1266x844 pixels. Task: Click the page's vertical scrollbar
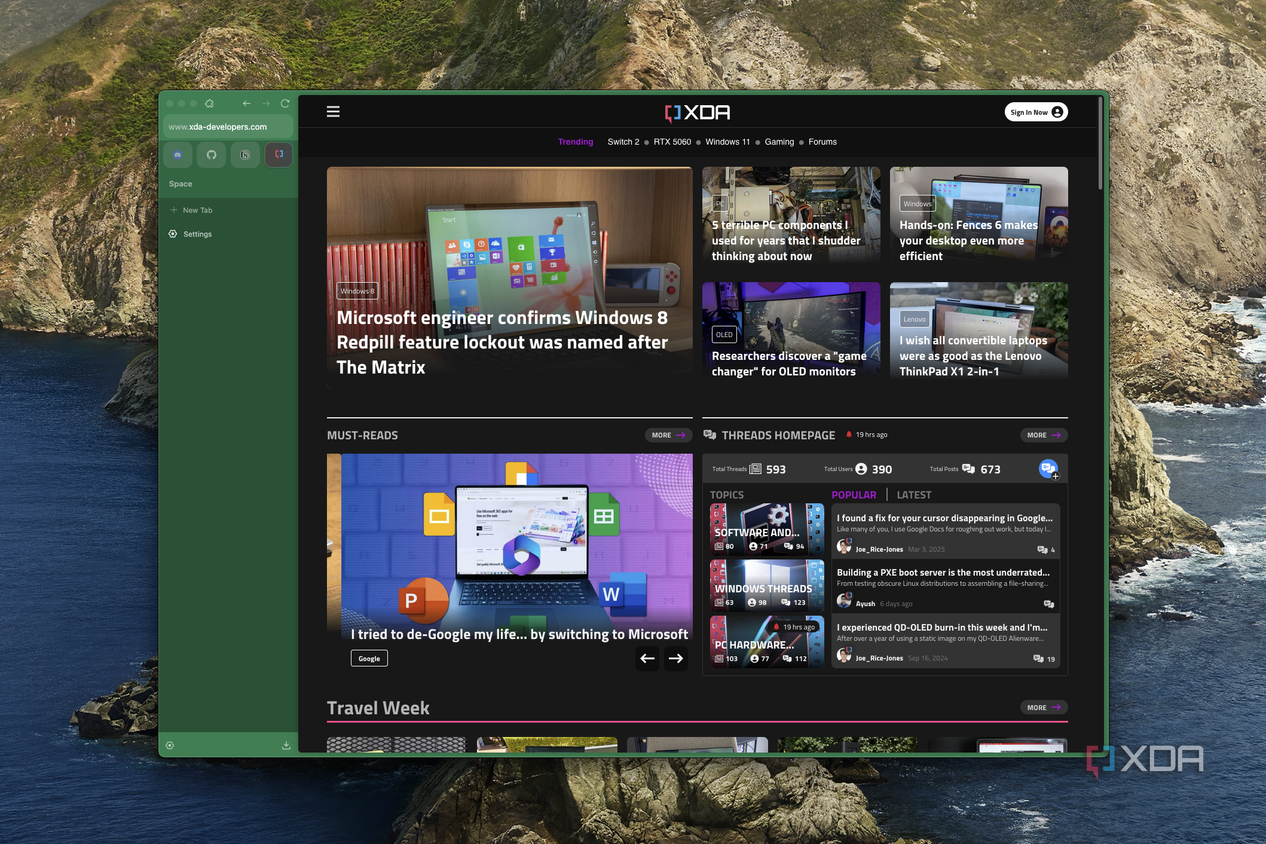click(1101, 142)
